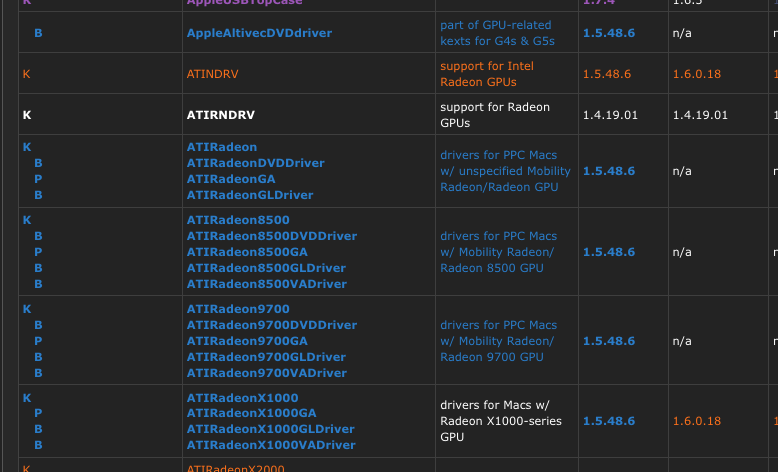Select the Radeon 8500 GPU description text
The width and height of the screenshot is (778, 472).
(x=498, y=252)
